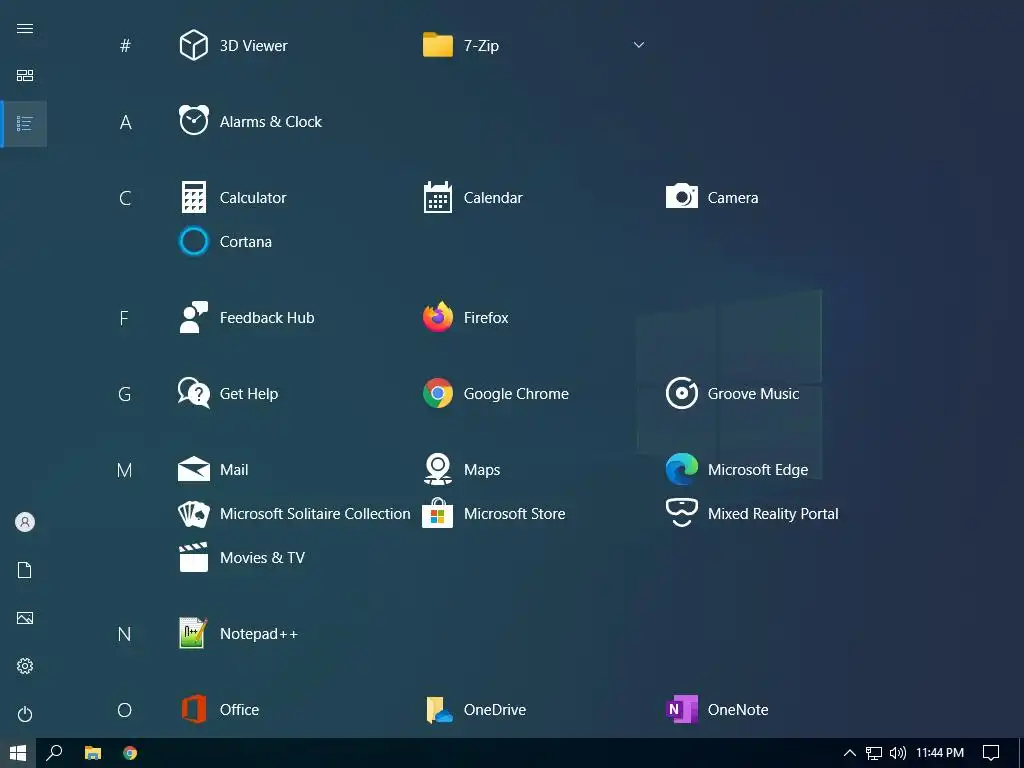Image resolution: width=1024 pixels, height=768 pixels.
Task: Expand the Start hamburger menu
Action: pyautogui.click(x=25, y=28)
